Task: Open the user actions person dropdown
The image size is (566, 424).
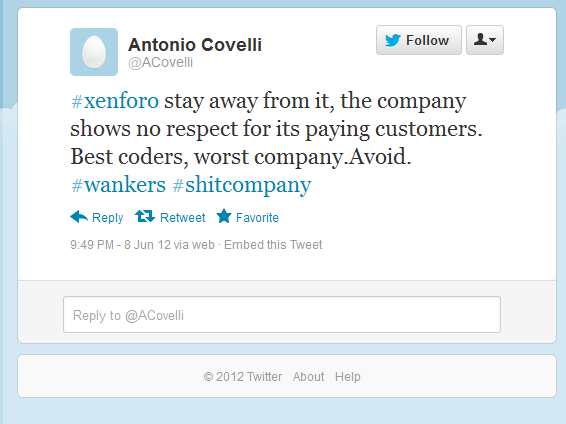Action: tap(485, 40)
